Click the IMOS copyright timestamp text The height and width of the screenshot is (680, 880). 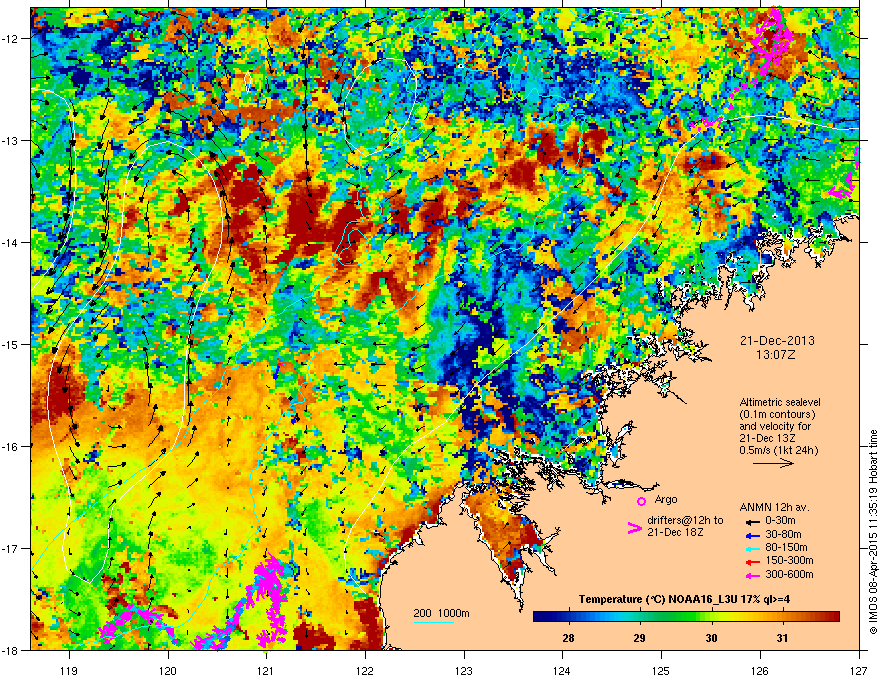tap(873, 532)
